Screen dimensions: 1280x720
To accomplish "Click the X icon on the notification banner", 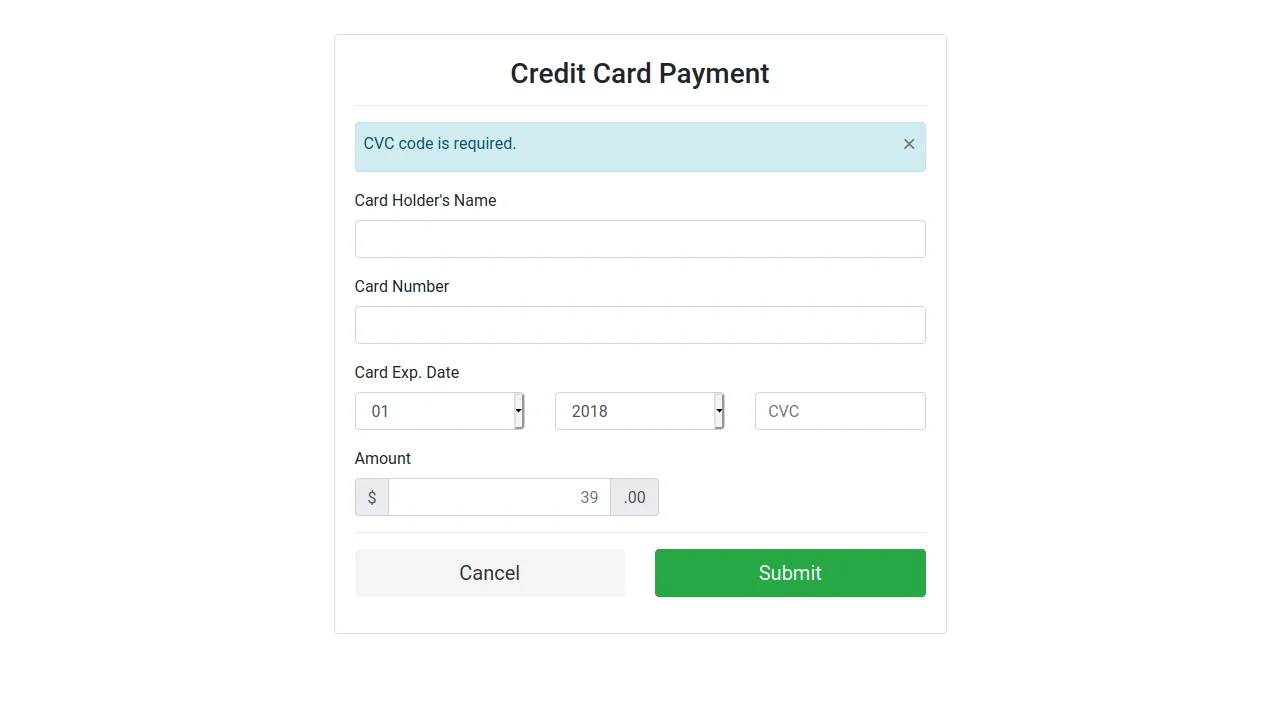I will click(x=909, y=144).
